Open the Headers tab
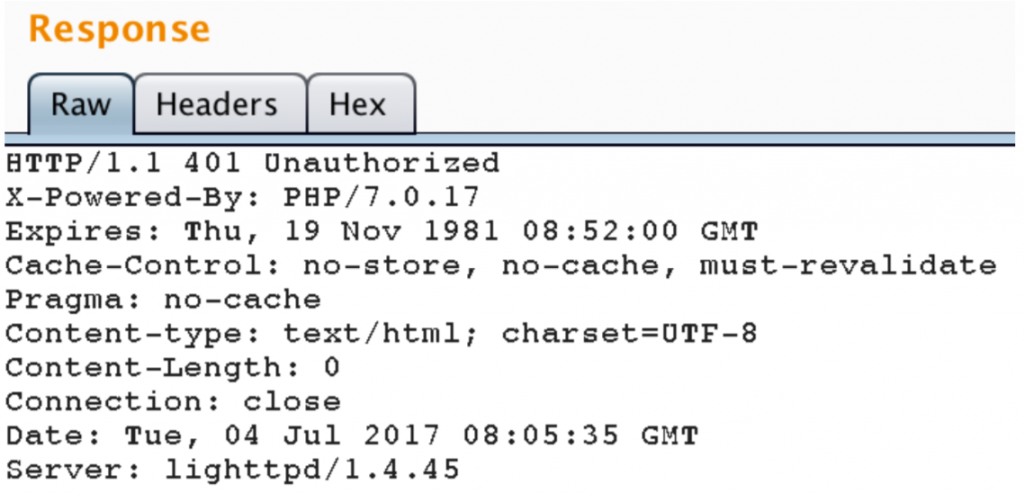Image resolution: width=1024 pixels, height=493 pixels. point(217,104)
